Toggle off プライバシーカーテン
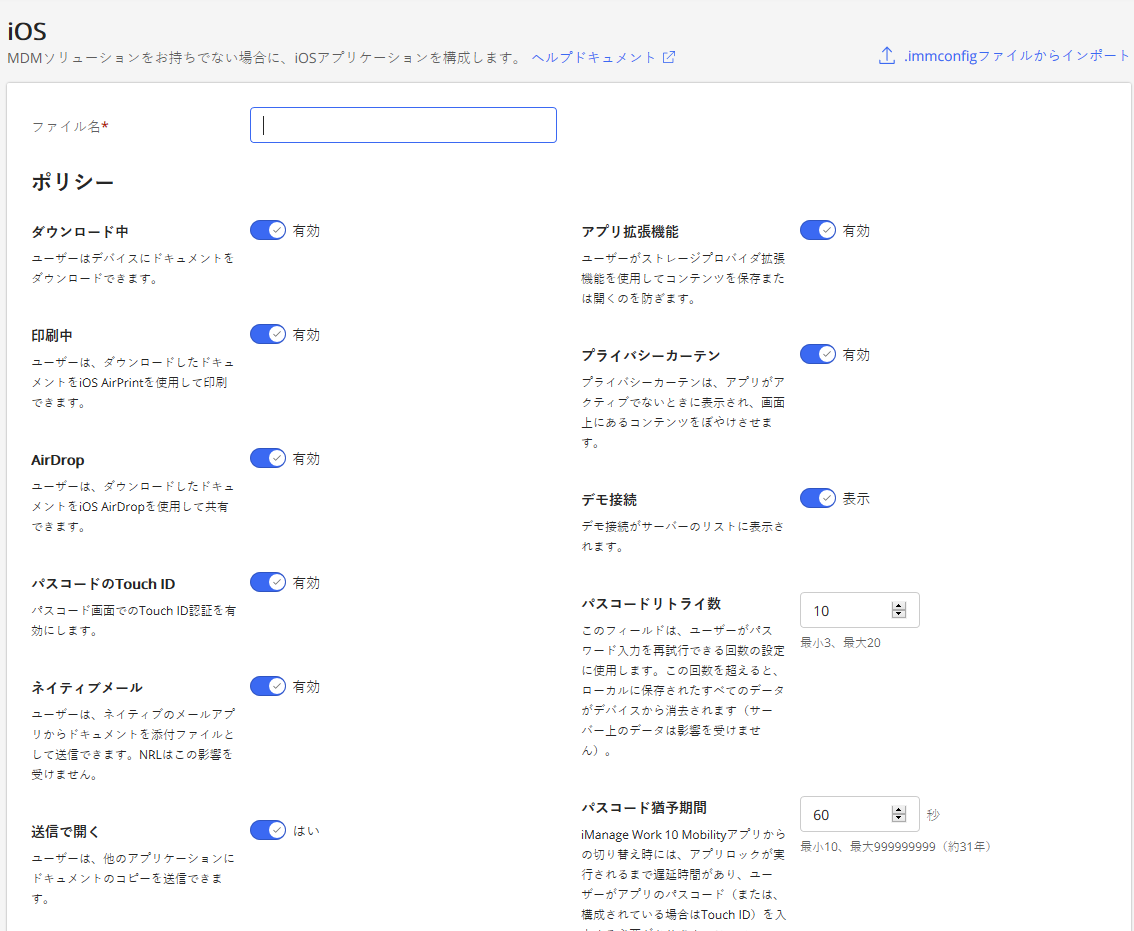The height and width of the screenshot is (931, 1134). (x=818, y=353)
